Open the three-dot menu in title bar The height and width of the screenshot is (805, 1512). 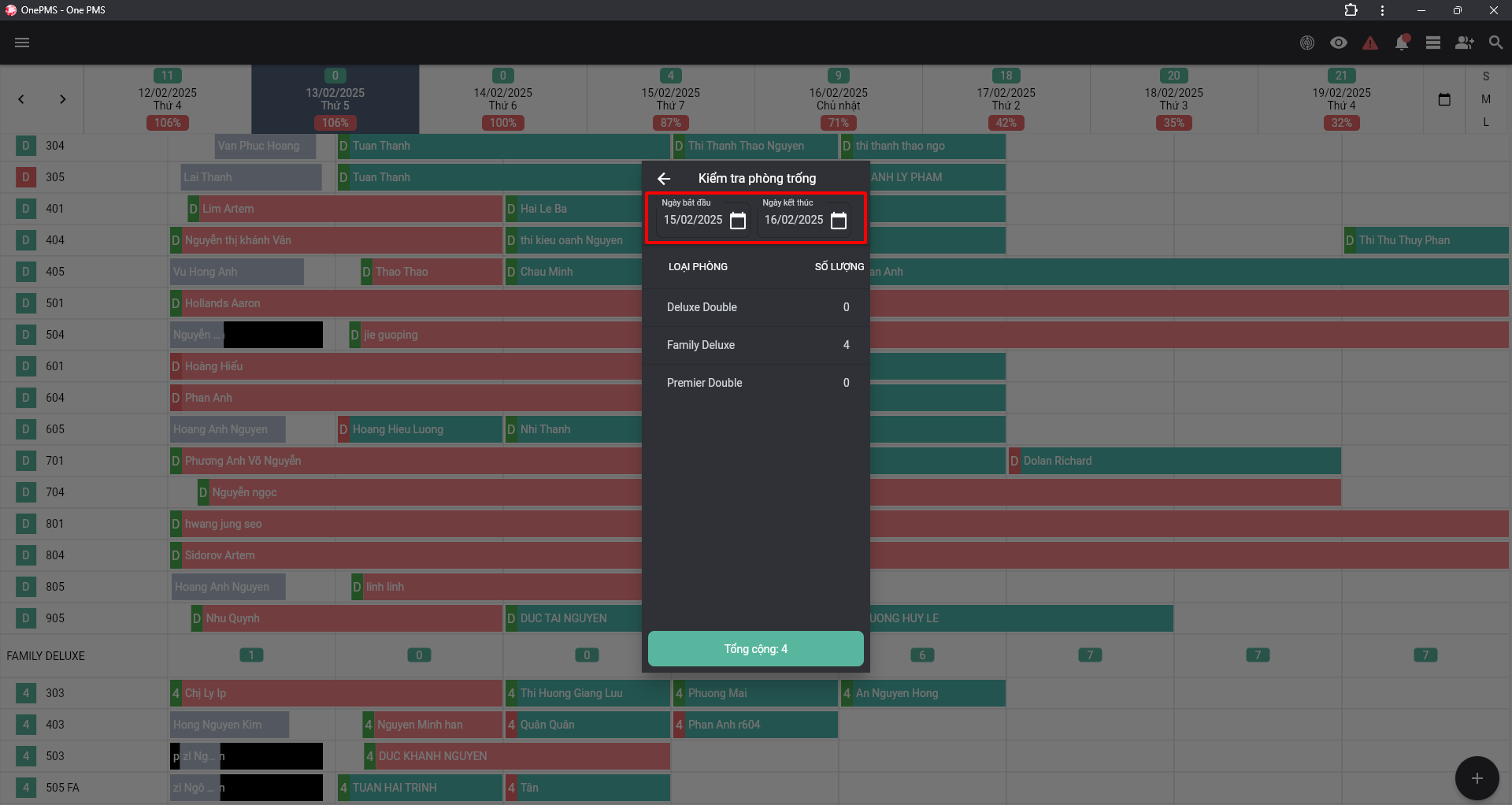coord(1382,10)
